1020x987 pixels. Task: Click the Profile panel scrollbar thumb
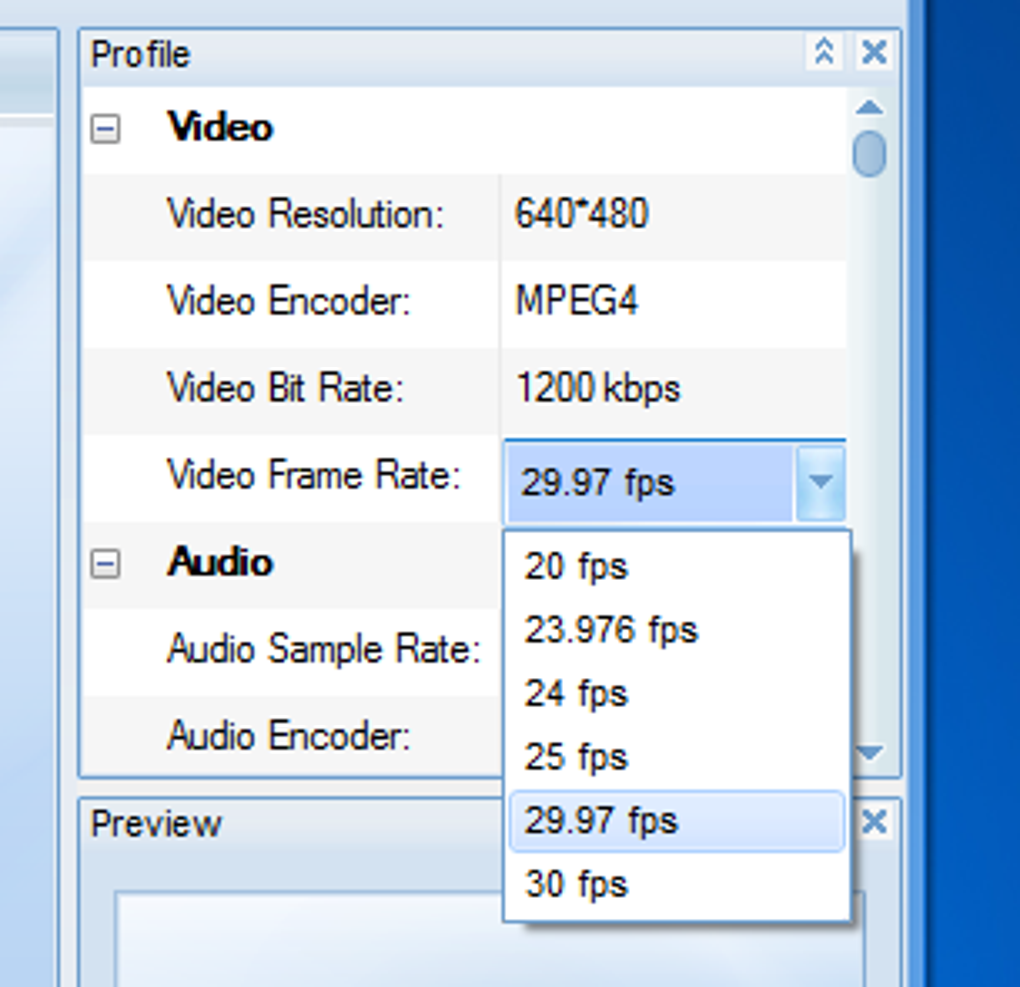tap(869, 154)
